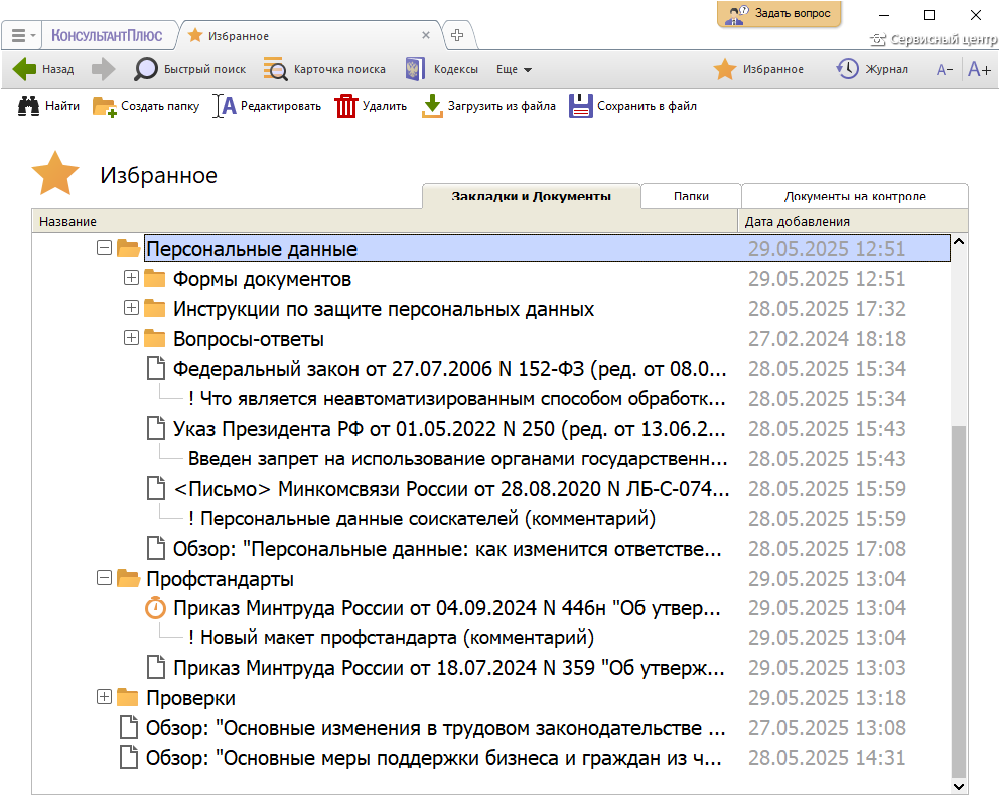Click the Журнал button label
This screenshot has height=800, width=1000.
coord(886,70)
